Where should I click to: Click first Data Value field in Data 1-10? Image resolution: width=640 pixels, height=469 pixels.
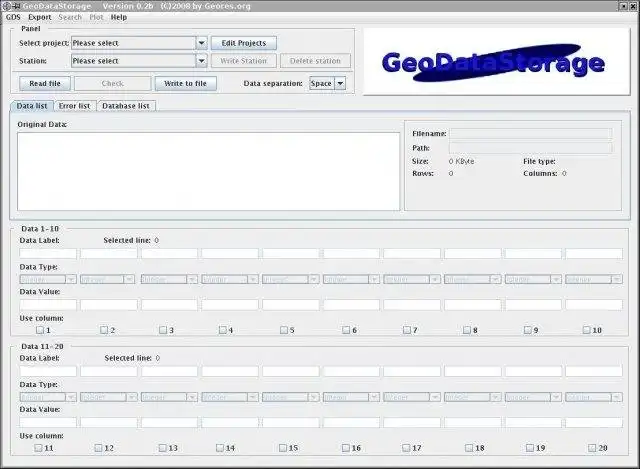(x=48, y=305)
